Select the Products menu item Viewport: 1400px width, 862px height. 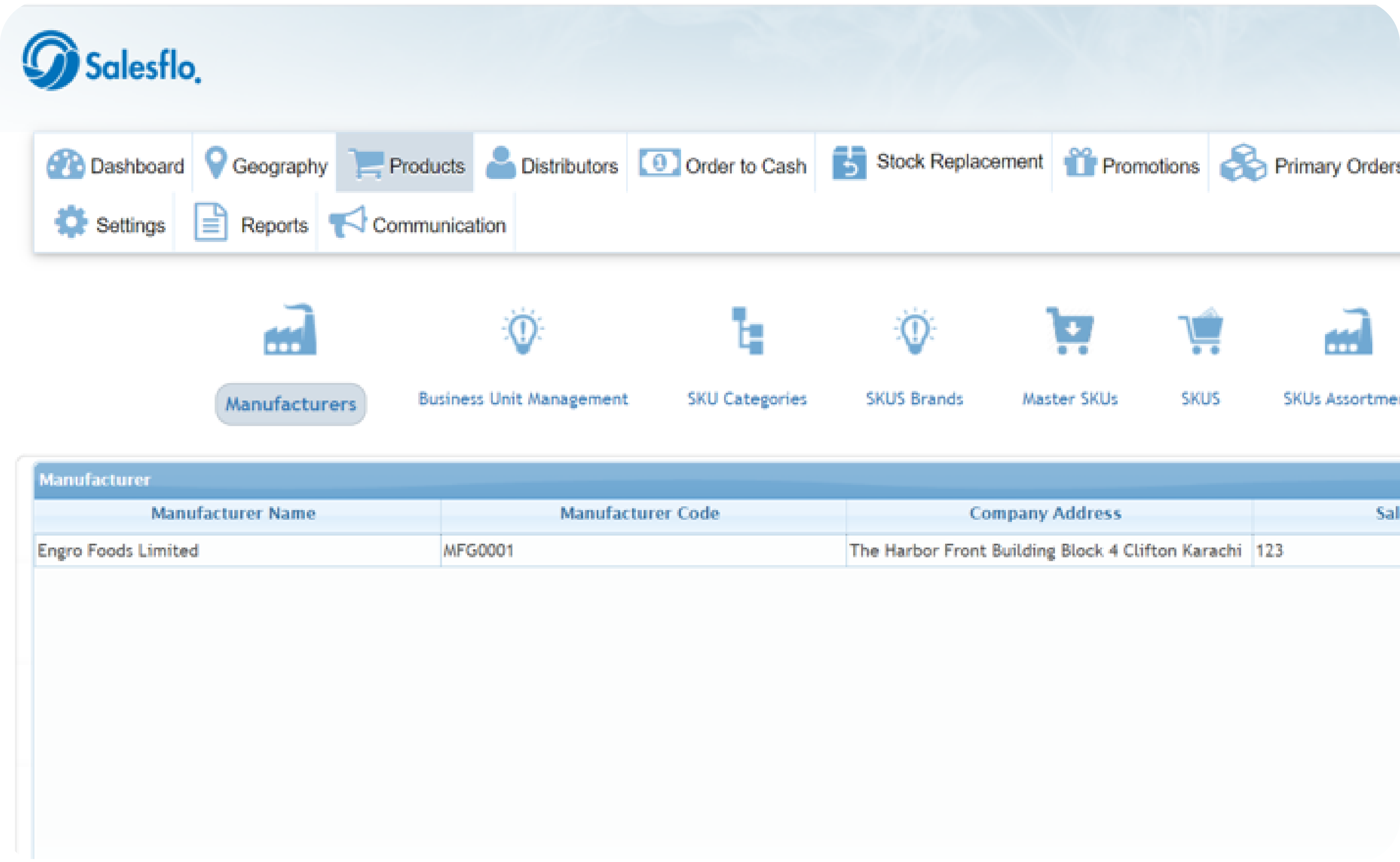pyautogui.click(x=406, y=165)
